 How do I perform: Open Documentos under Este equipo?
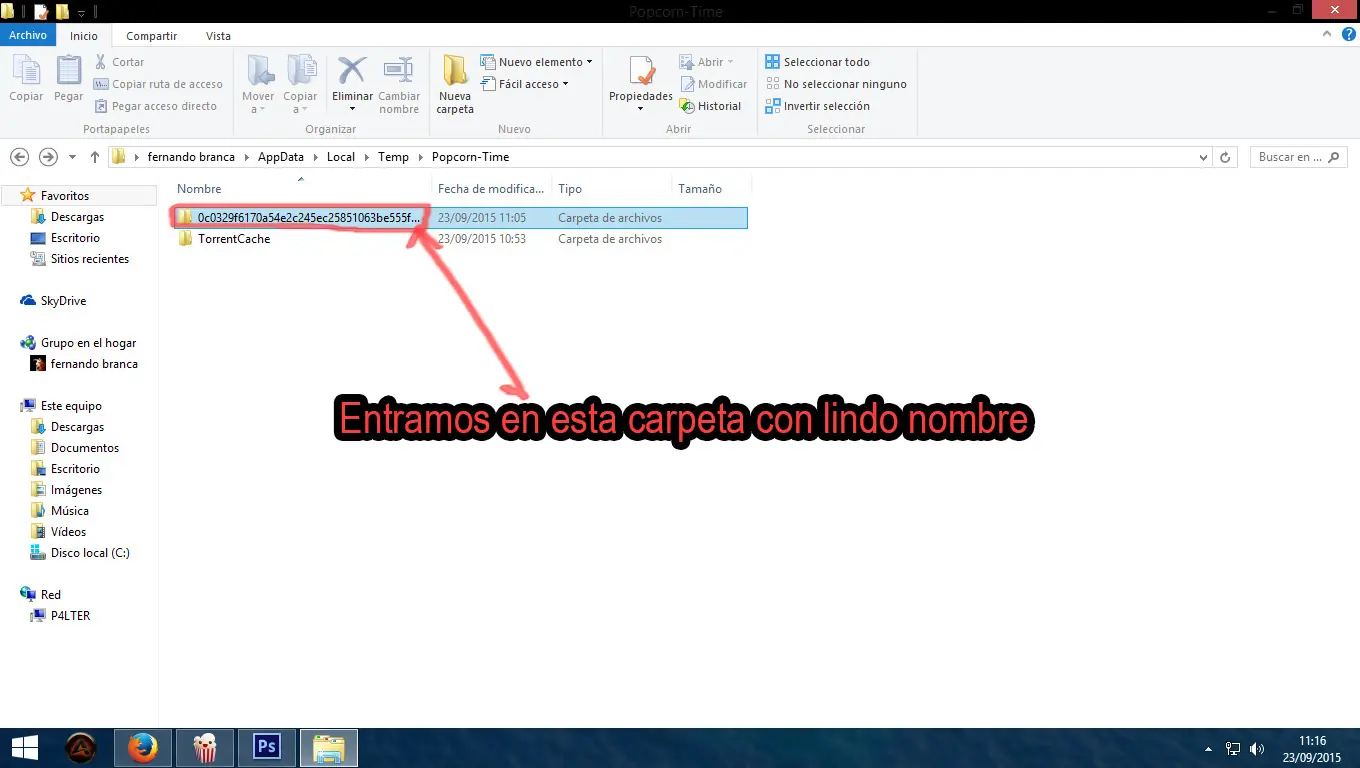pyautogui.click(x=85, y=448)
